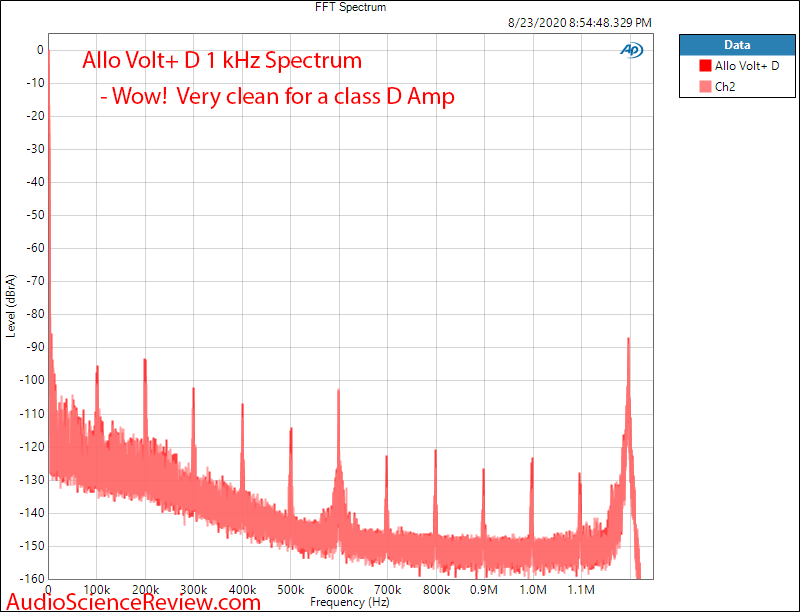The width and height of the screenshot is (800, 612).
Task: Select the Ch2 pink legend swatch
Action: (705, 87)
